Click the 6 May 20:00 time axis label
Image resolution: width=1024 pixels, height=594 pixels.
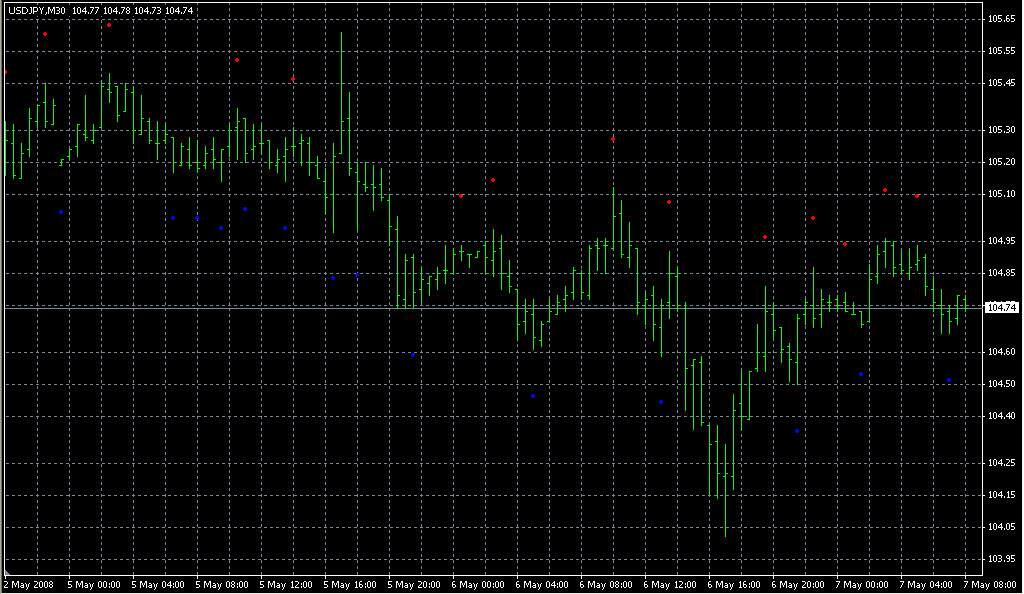798,584
